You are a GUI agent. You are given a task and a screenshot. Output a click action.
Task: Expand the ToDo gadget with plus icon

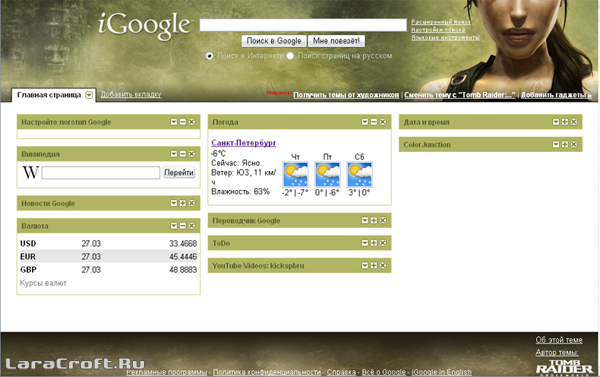(374, 243)
